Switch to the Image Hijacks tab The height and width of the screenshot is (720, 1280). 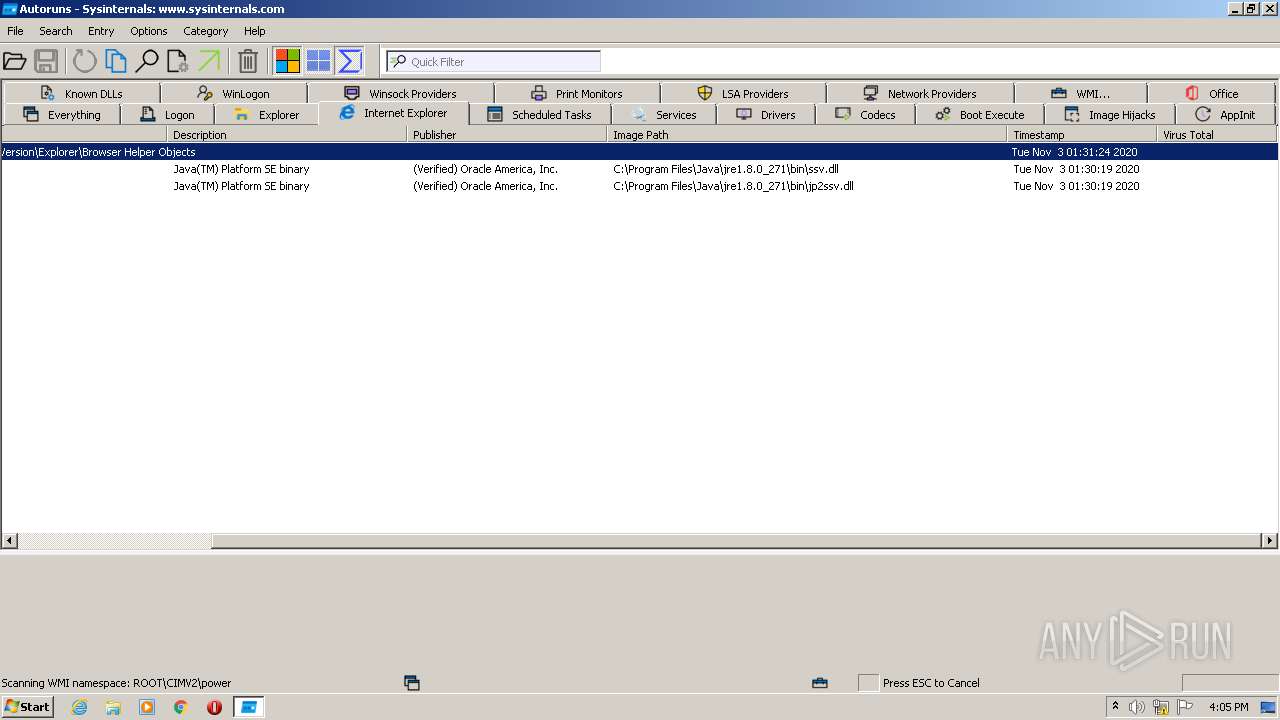(1110, 114)
